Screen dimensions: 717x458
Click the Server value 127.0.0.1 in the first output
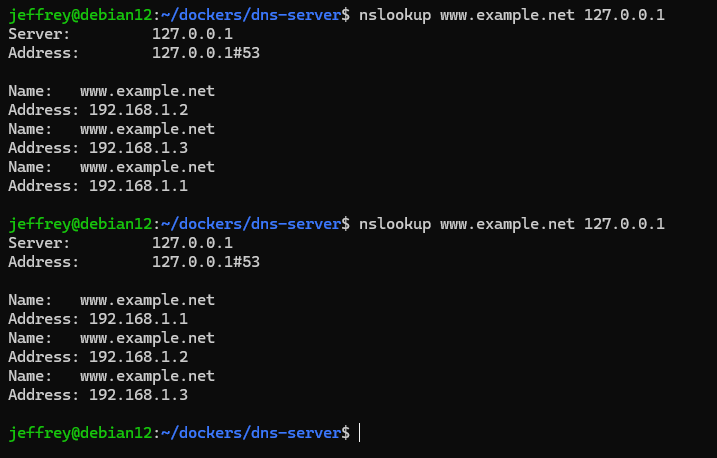(x=192, y=34)
